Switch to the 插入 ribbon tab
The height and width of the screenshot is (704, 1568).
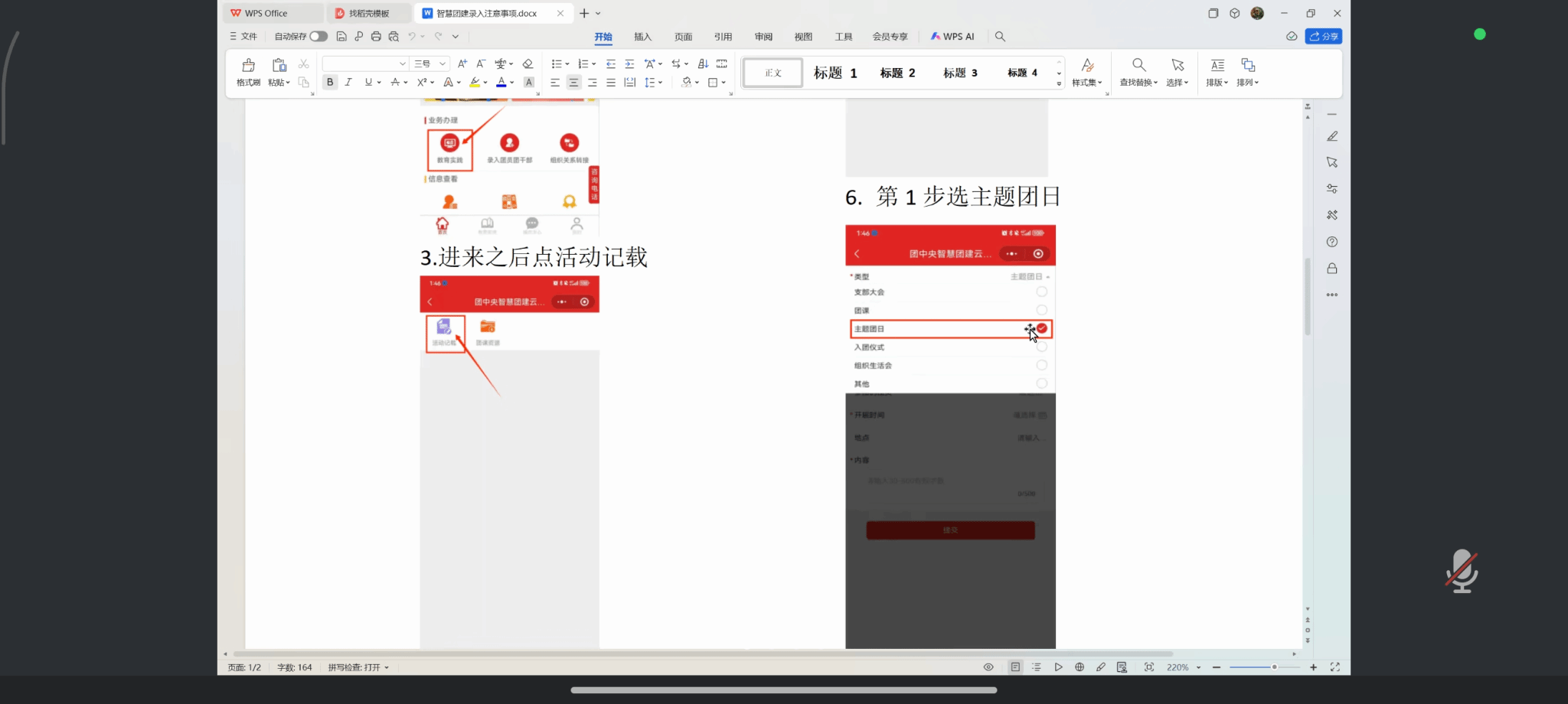pyautogui.click(x=642, y=37)
